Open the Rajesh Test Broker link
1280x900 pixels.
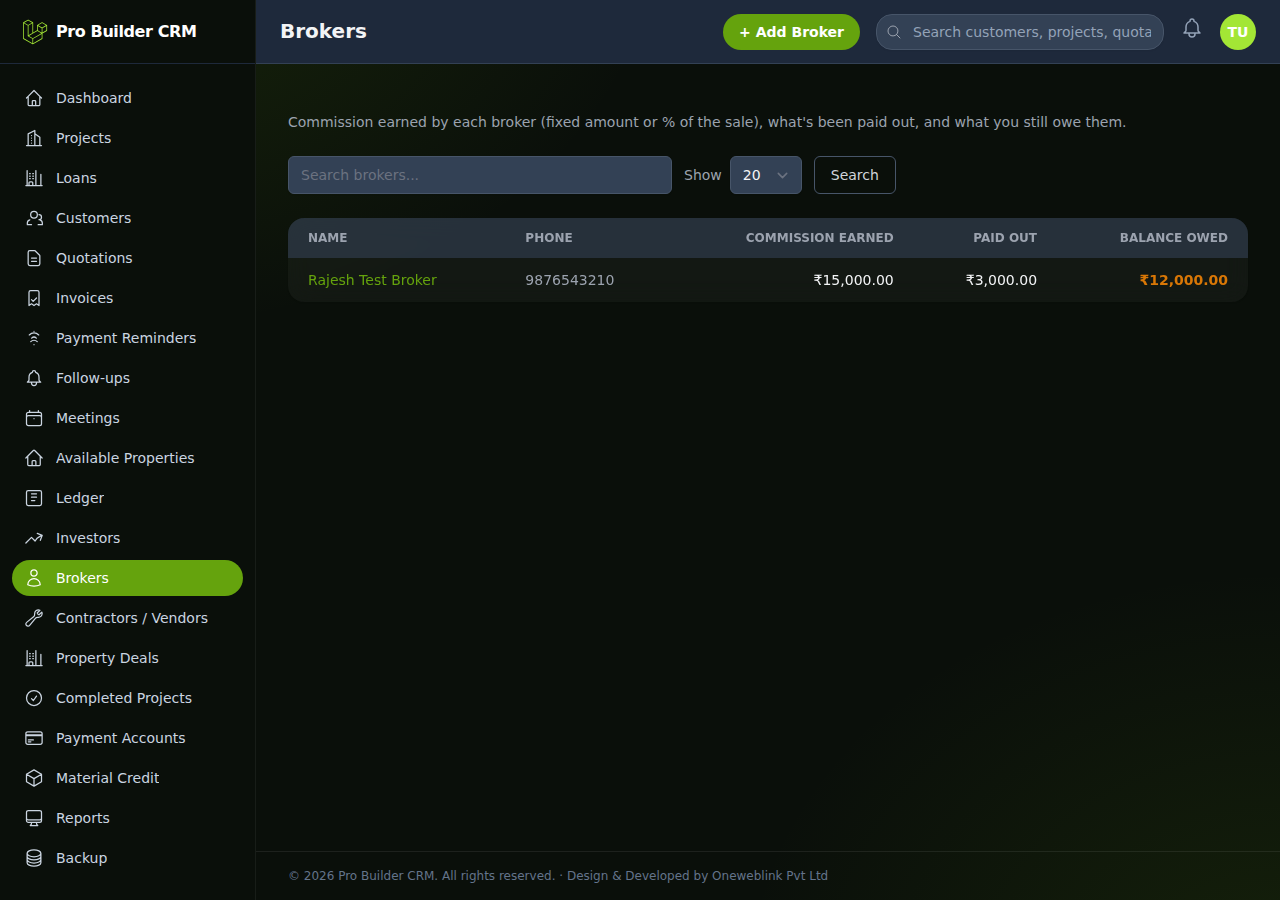[x=372, y=280]
